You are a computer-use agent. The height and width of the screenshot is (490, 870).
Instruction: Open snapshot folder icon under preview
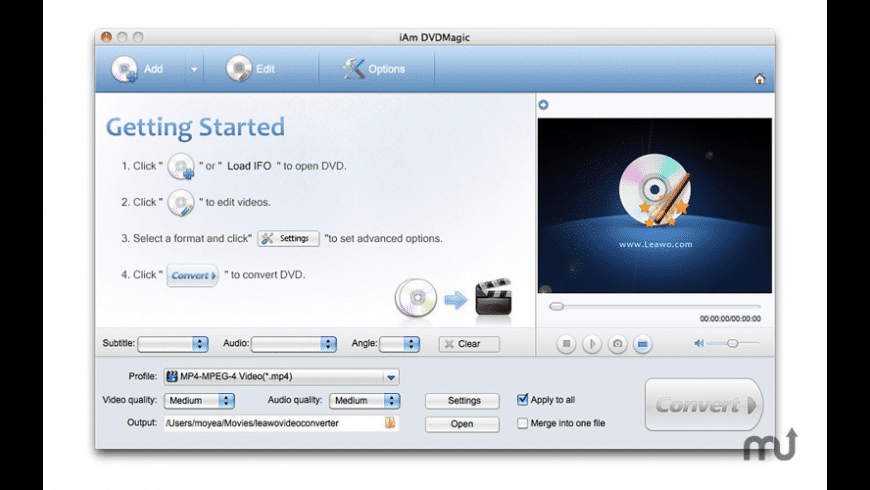tap(643, 344)
